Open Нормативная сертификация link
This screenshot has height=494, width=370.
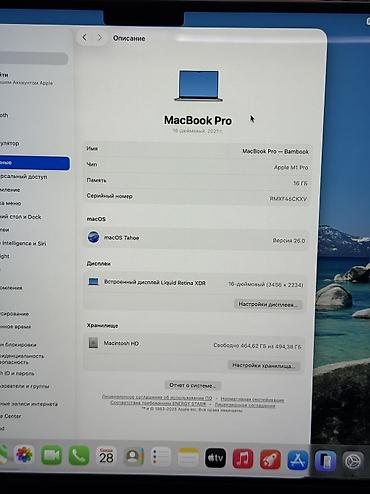pos(252,399)
